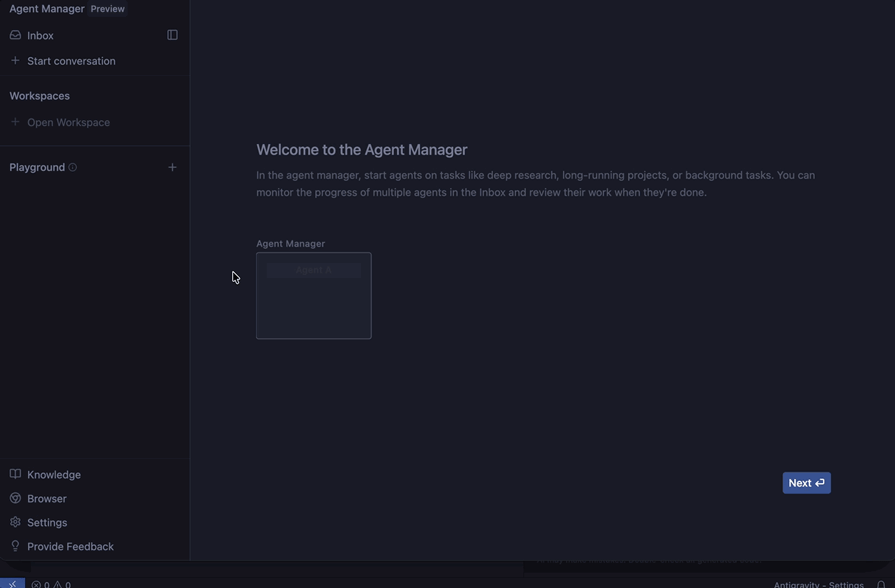
Task: Expand the Workspaces section
Action: tap(39, 95)
